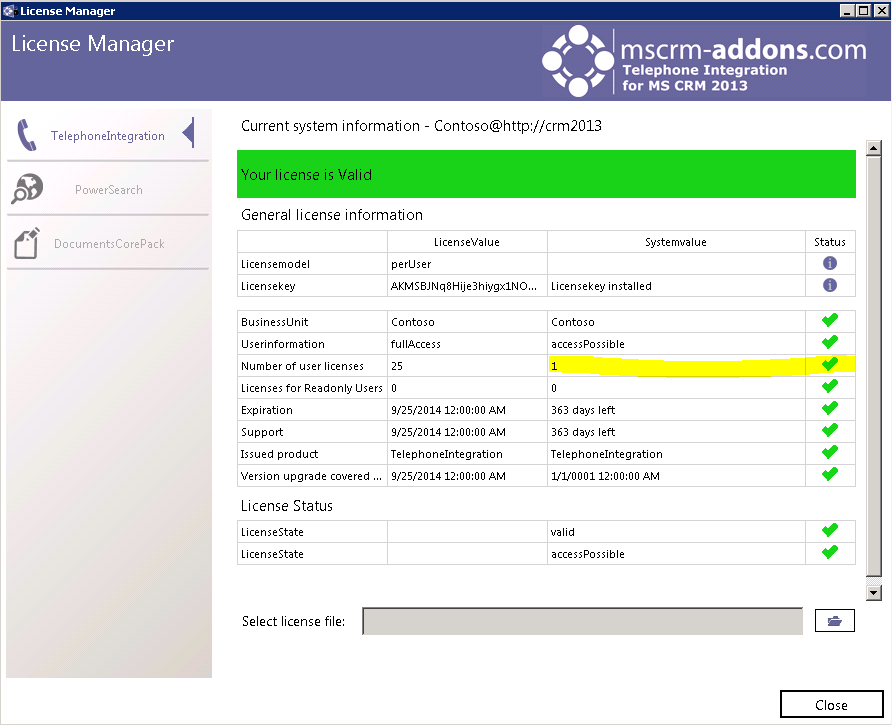Click the Licensekey info status icon
The width and height of the screenshot is (892, 725).
[x=829, y=285]
